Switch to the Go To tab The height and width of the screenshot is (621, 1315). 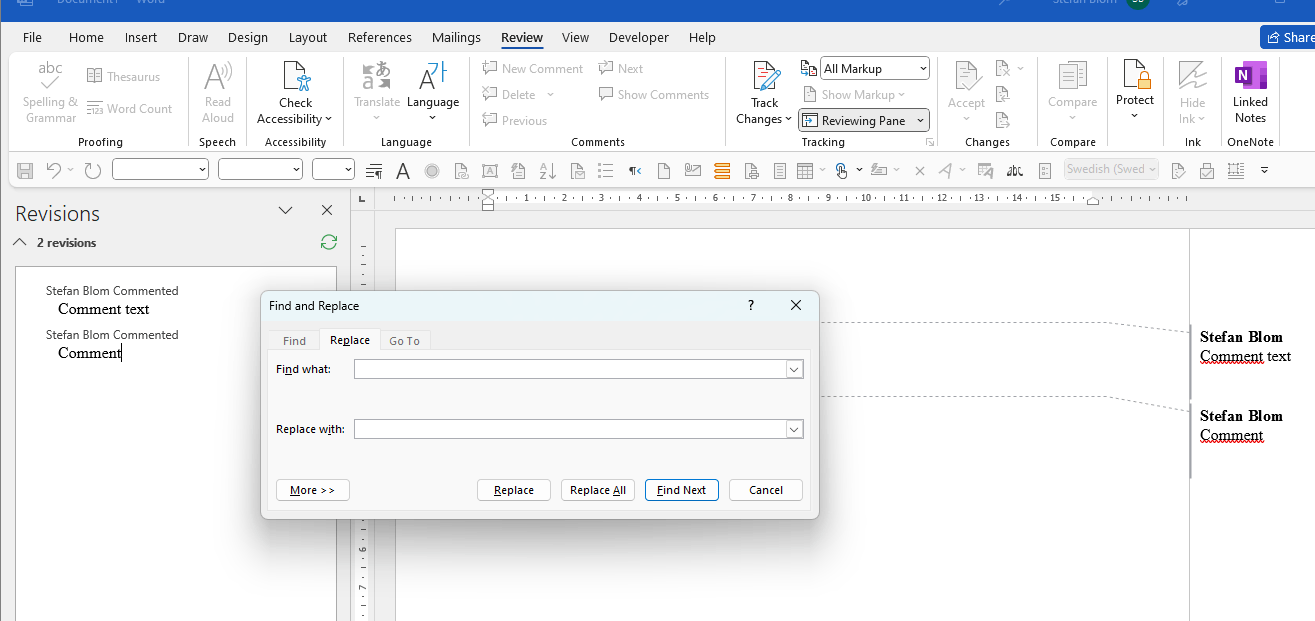[x=404, y=341]
